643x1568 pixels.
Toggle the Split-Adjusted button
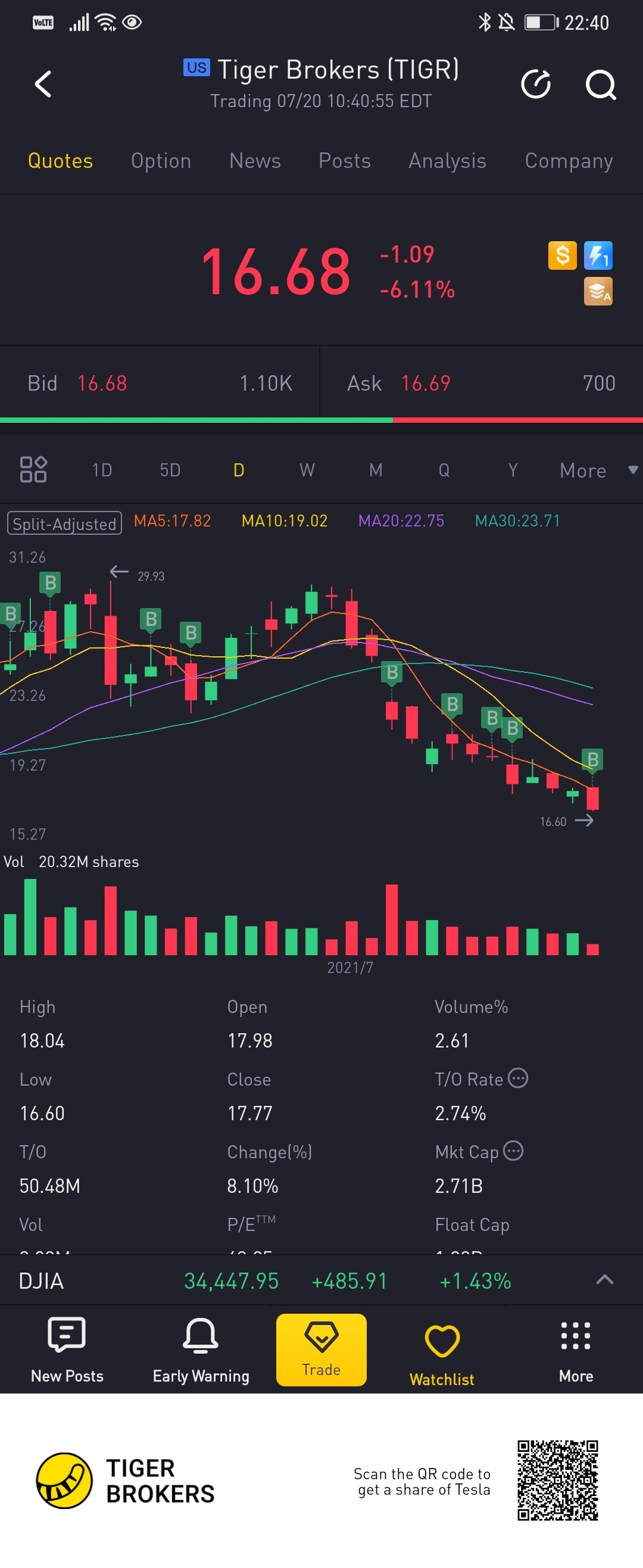(64, 523)
